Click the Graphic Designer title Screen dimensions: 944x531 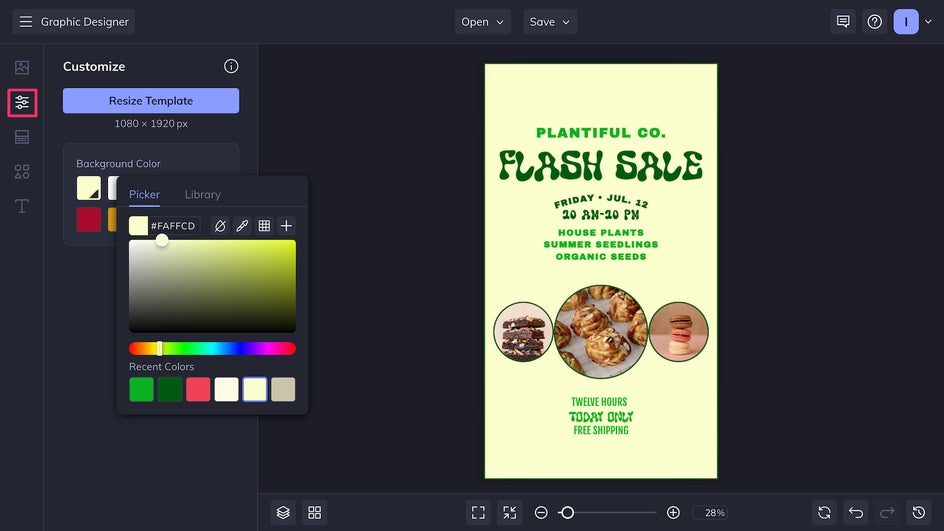85,22
